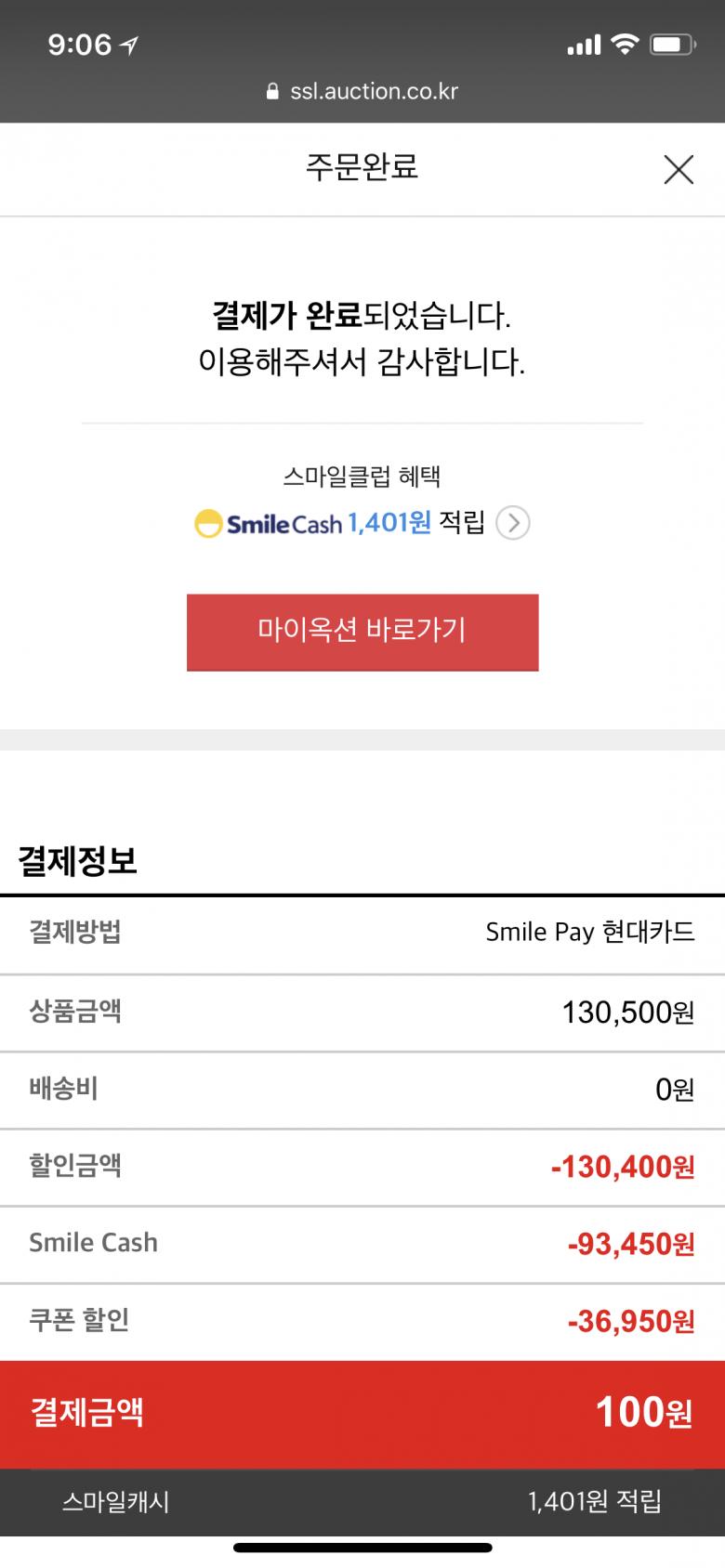
Task: Tap the 9:06 clock in status bar
Action: (x=79, y=45)
